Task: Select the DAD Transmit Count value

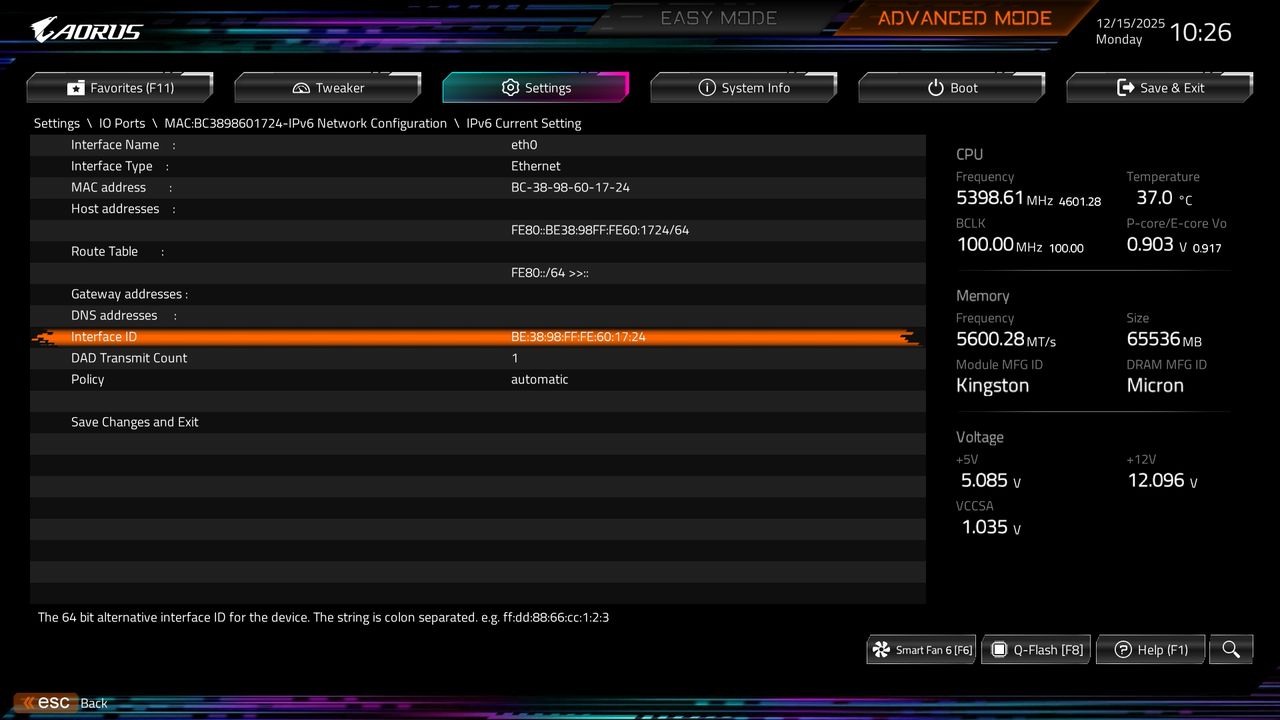Action: tap(515, 358)
